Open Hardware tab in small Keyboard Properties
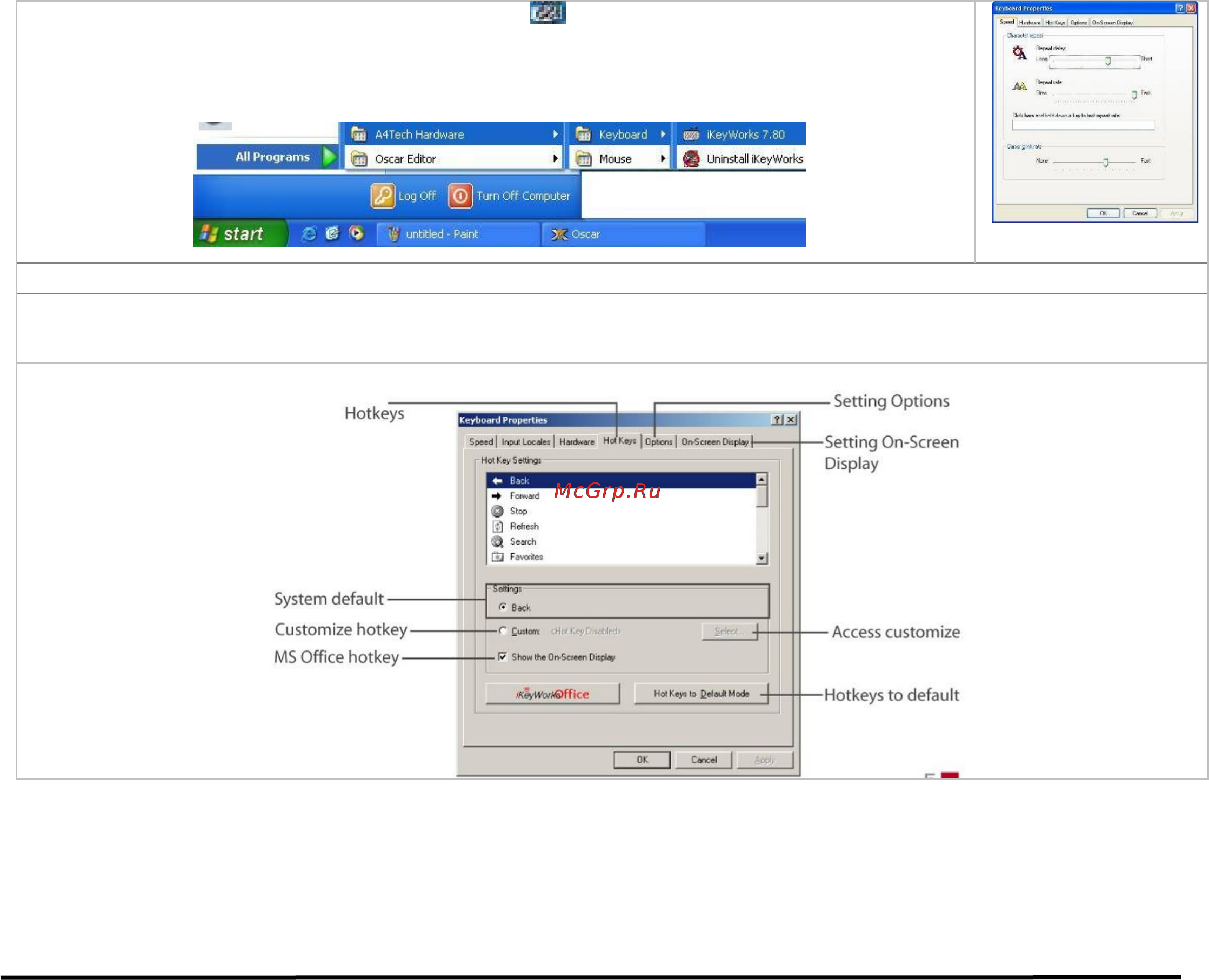Image resolution: width=1209 pixels, height=980 pixels. (x=1030, y=23)
